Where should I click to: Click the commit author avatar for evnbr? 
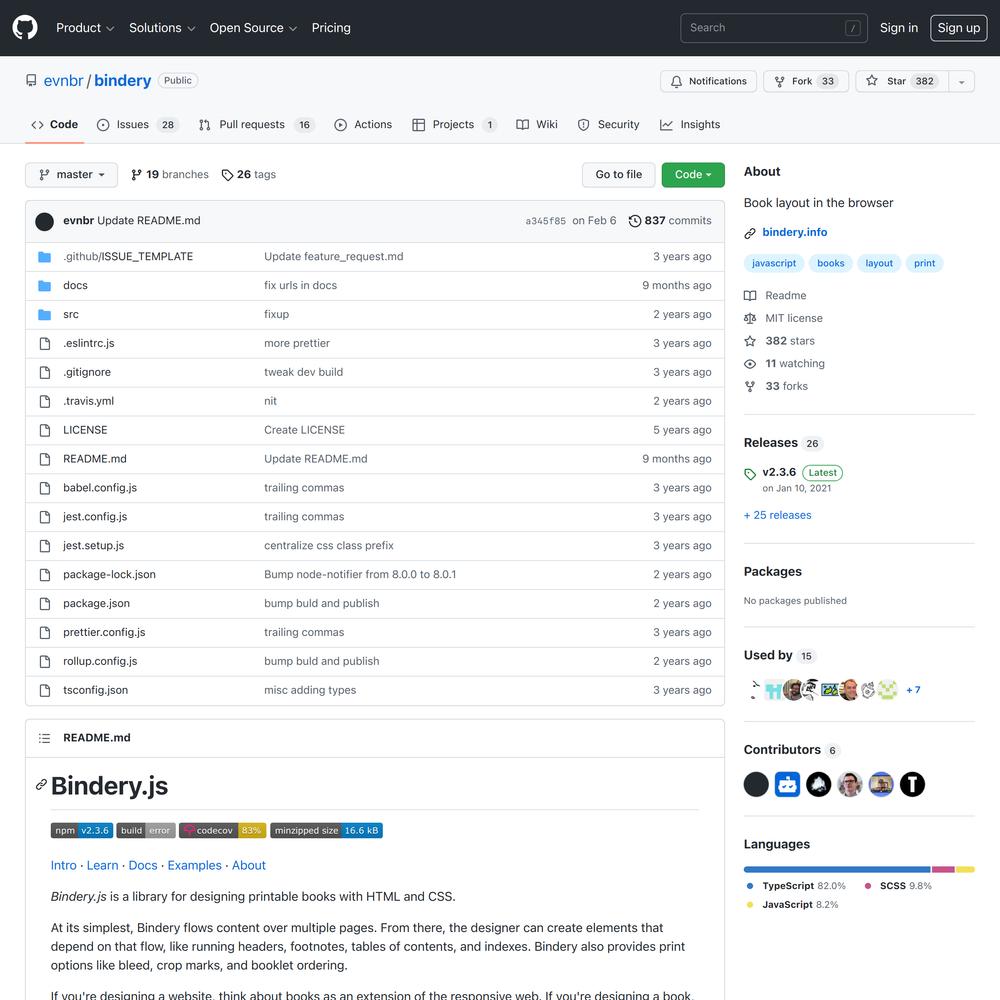point(45,221)
